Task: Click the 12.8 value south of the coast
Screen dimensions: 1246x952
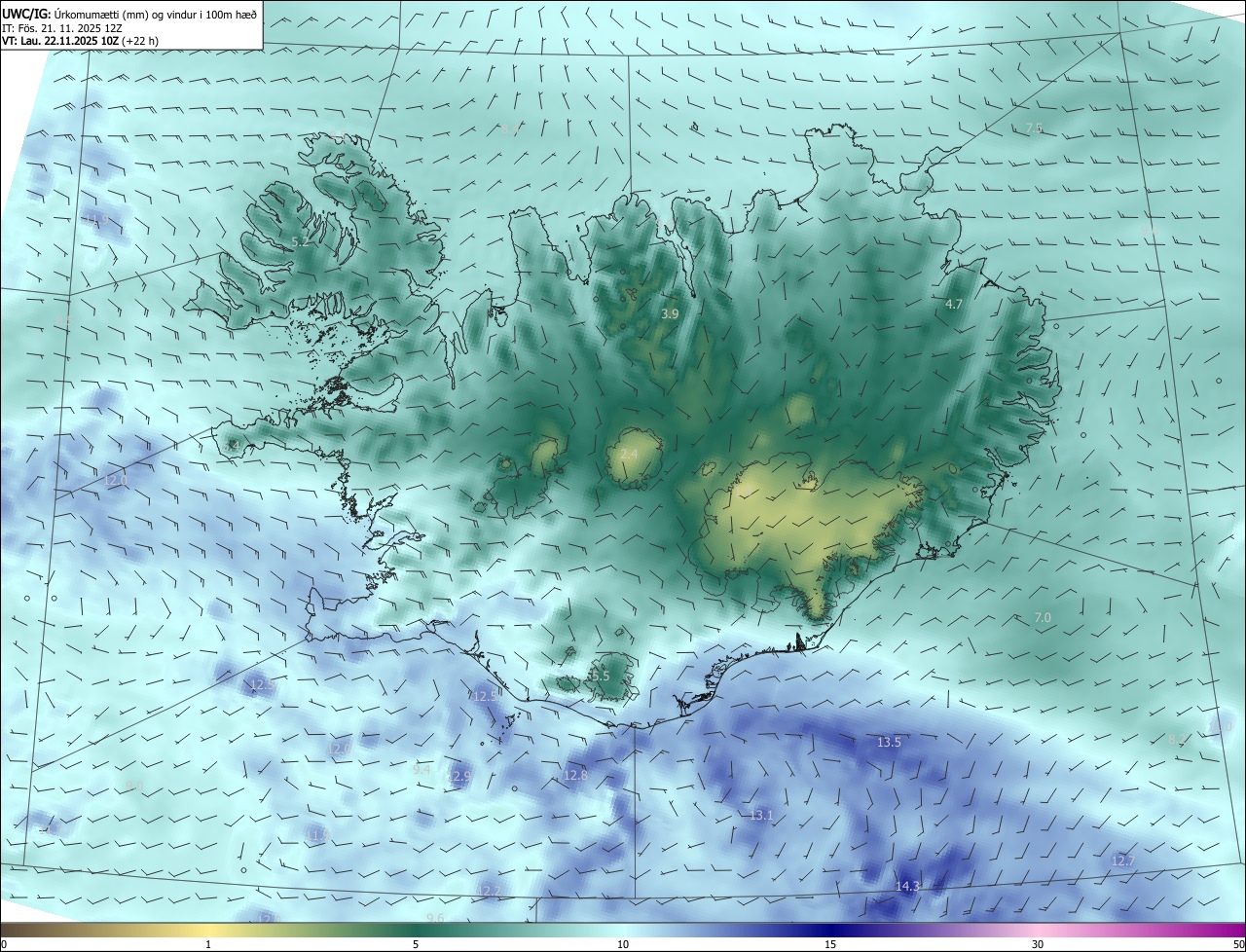Action: click(575, 775)
